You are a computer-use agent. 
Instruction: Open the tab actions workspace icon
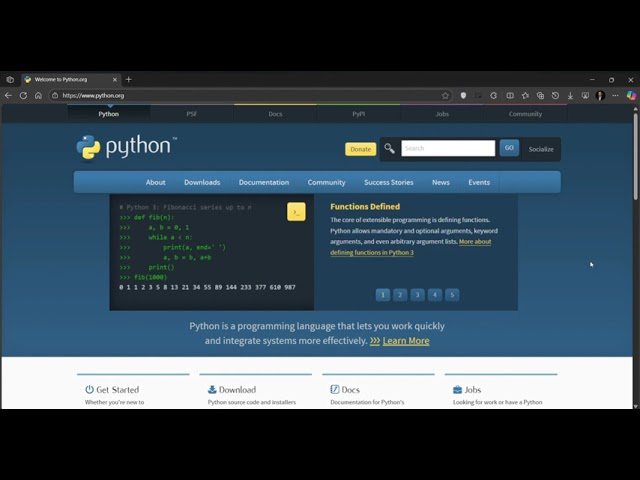point(10,80)
